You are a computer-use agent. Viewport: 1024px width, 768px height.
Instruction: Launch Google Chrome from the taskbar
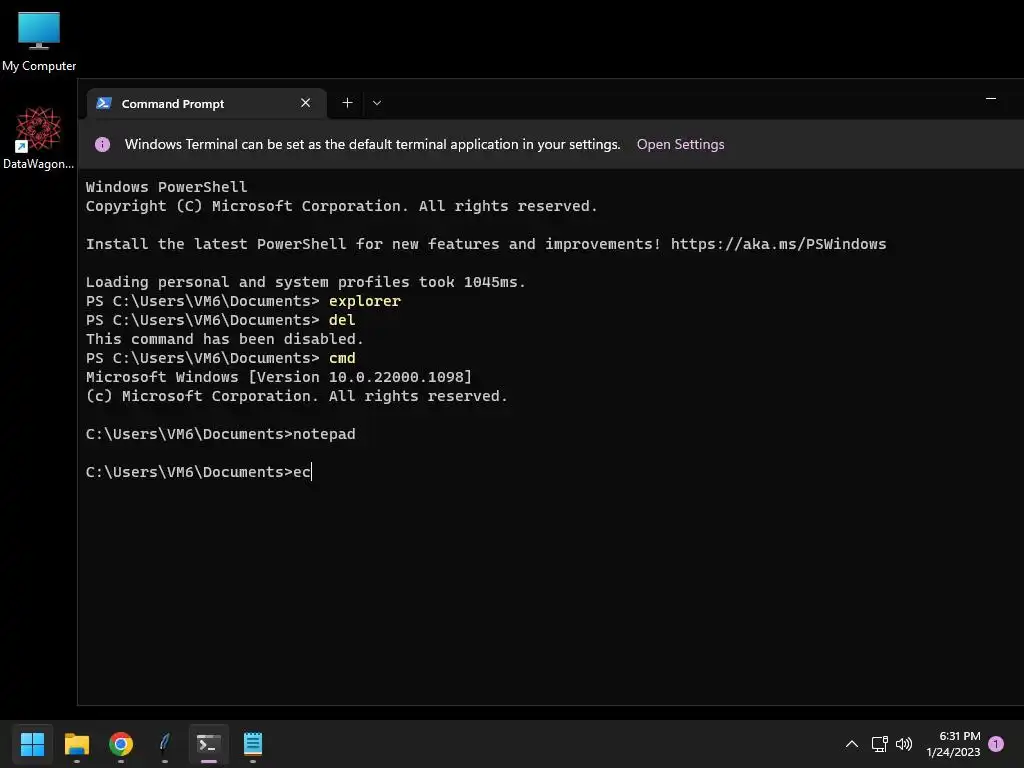click(x=121, y=744)
